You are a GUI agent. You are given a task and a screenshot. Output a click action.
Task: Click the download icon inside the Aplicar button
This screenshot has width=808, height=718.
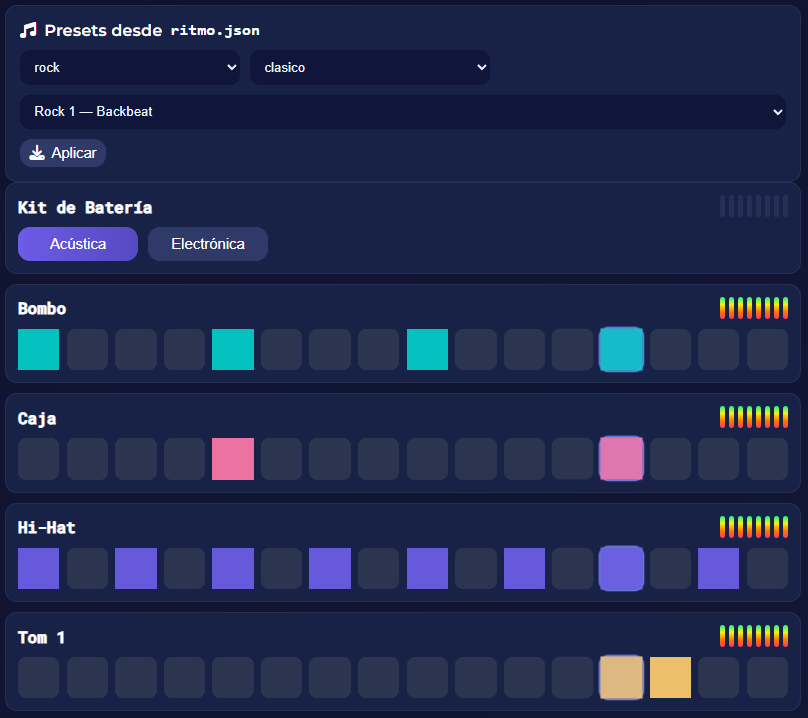click(36, 153)
